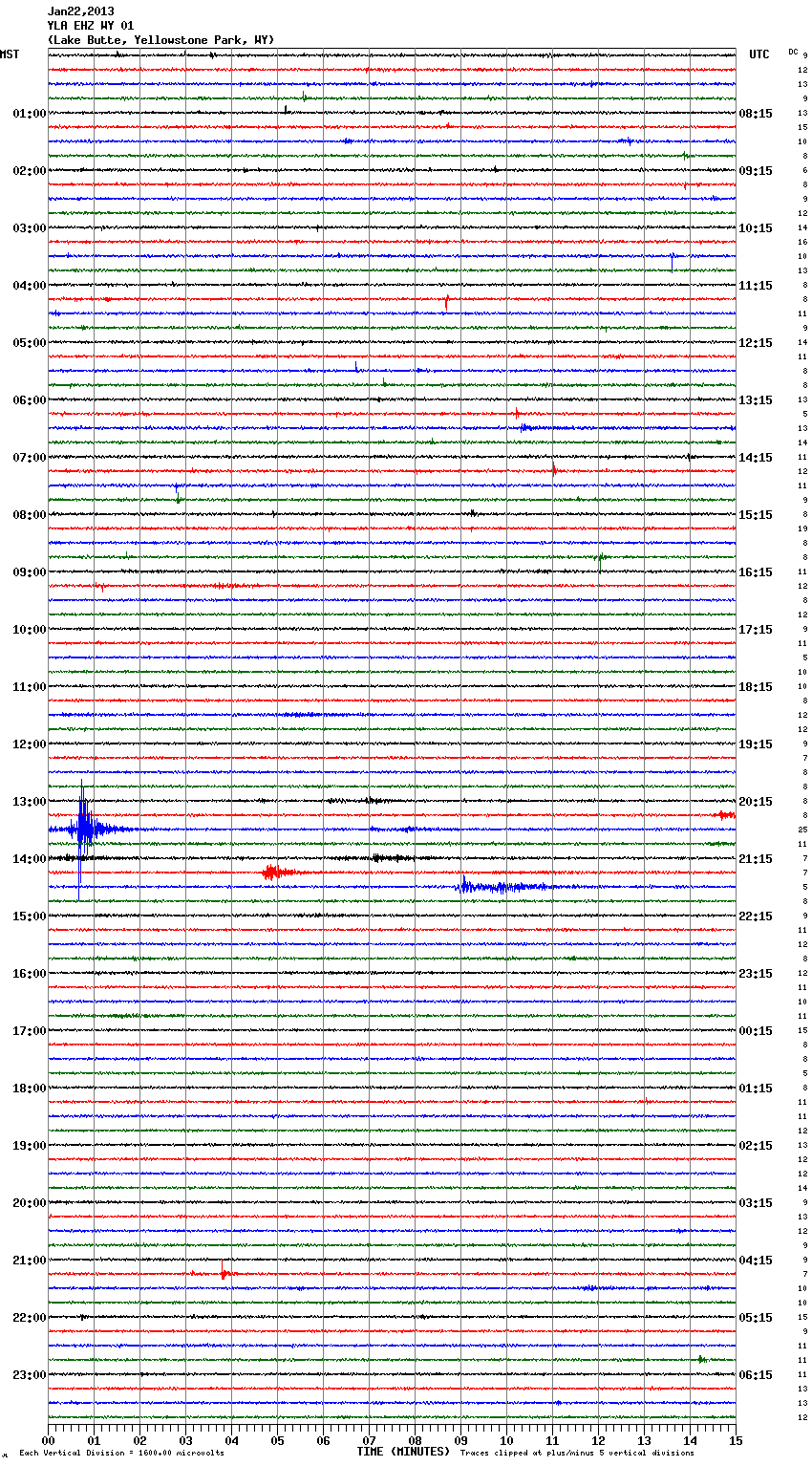Viewport: 812px width, 1466px height.
Task: Select the 08:00 MST time label
Action: click(30, 515)
